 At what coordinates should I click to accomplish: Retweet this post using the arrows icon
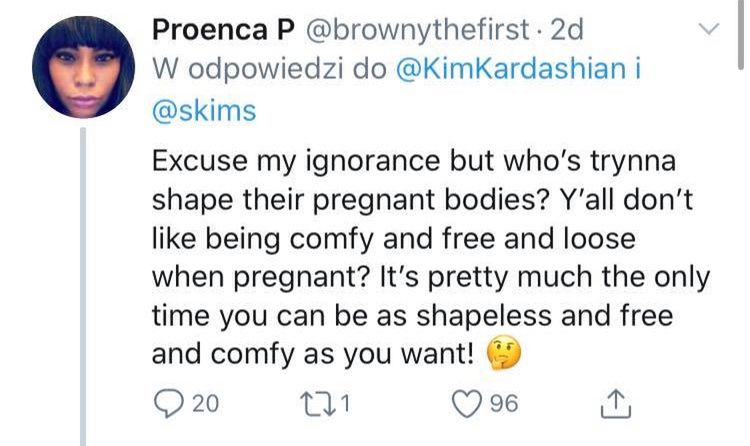[319, 403]
